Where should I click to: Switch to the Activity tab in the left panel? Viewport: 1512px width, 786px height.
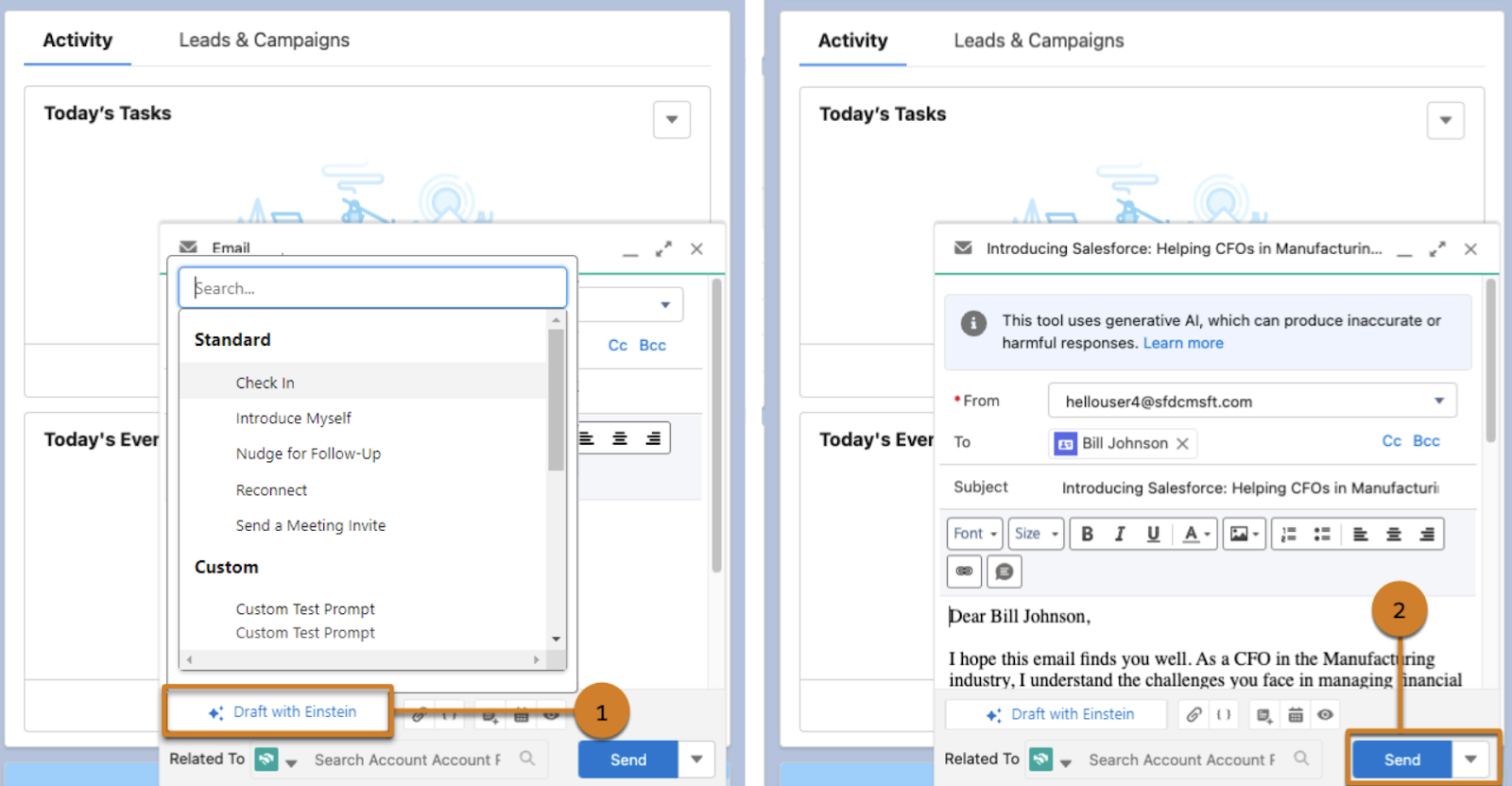click(77, 40)
